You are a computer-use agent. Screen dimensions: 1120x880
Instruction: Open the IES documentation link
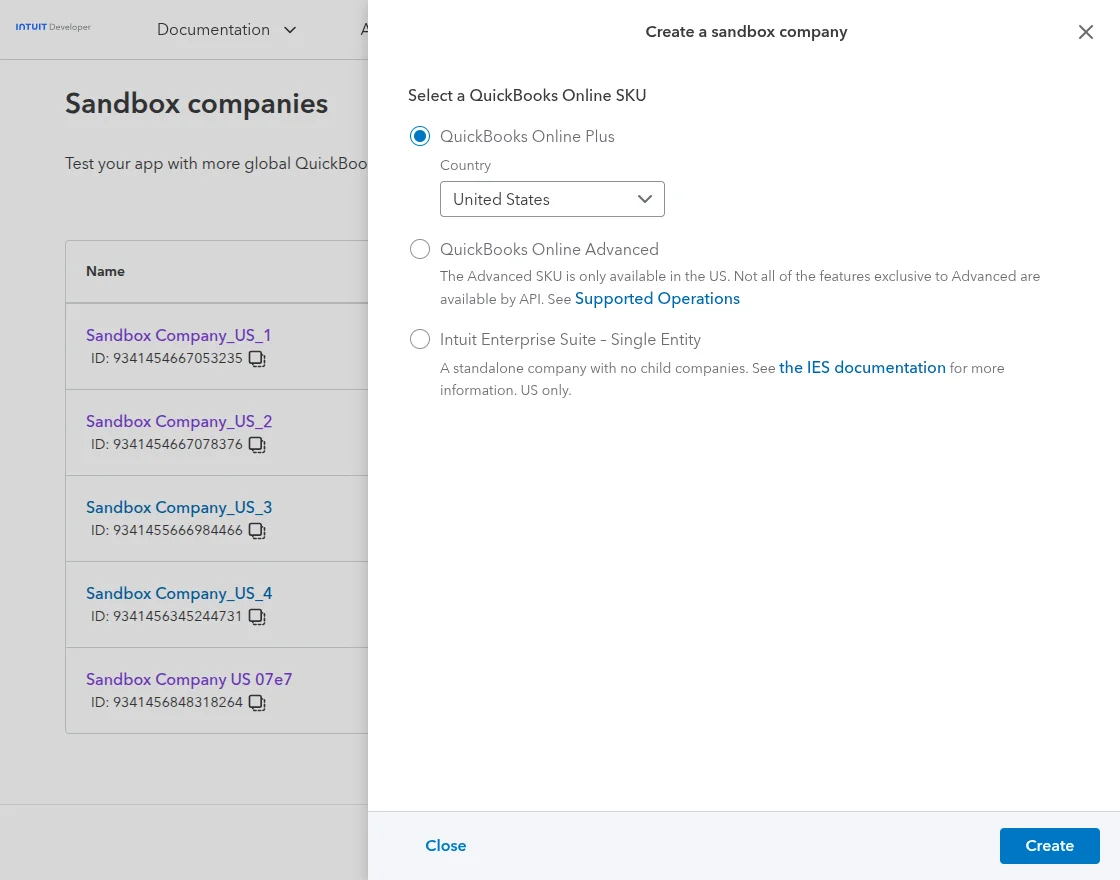pos(862,368)
